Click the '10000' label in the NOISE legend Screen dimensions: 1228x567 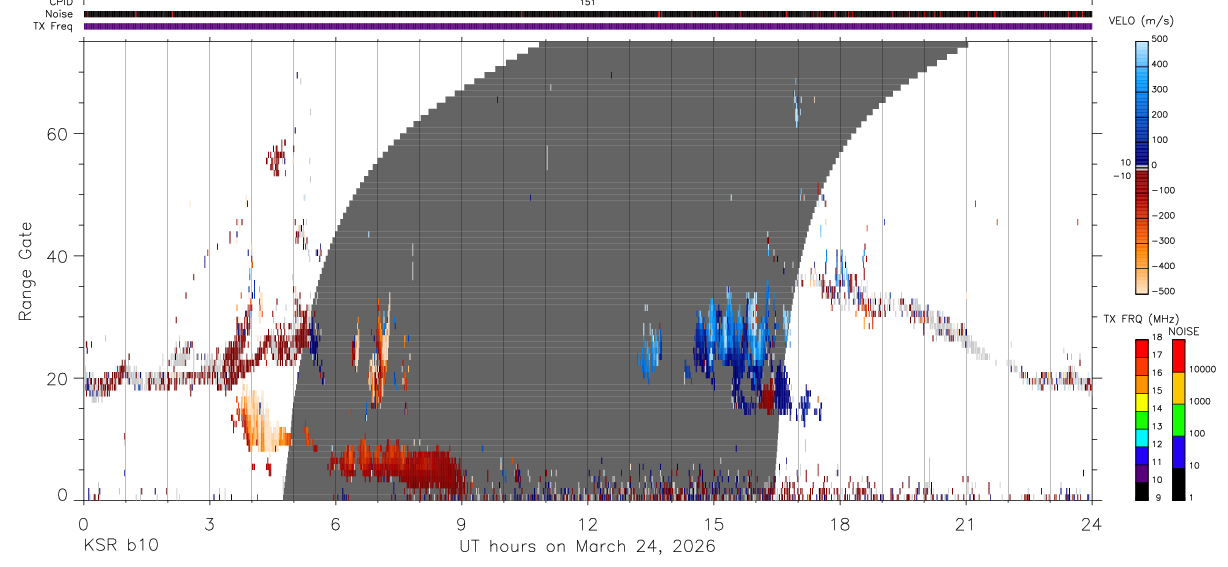pyautogui.click(x=1203, y=369)
